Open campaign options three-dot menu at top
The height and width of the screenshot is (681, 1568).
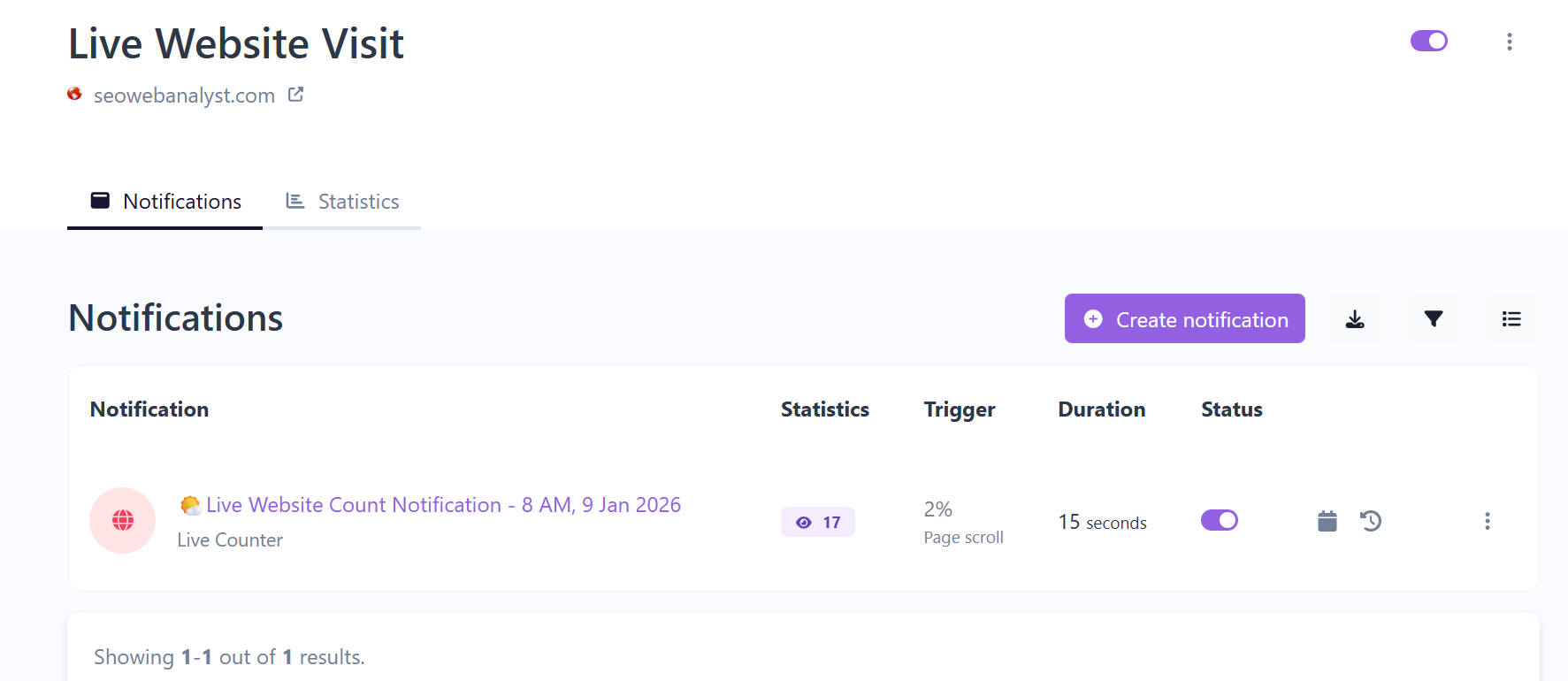pos(1510,42)
